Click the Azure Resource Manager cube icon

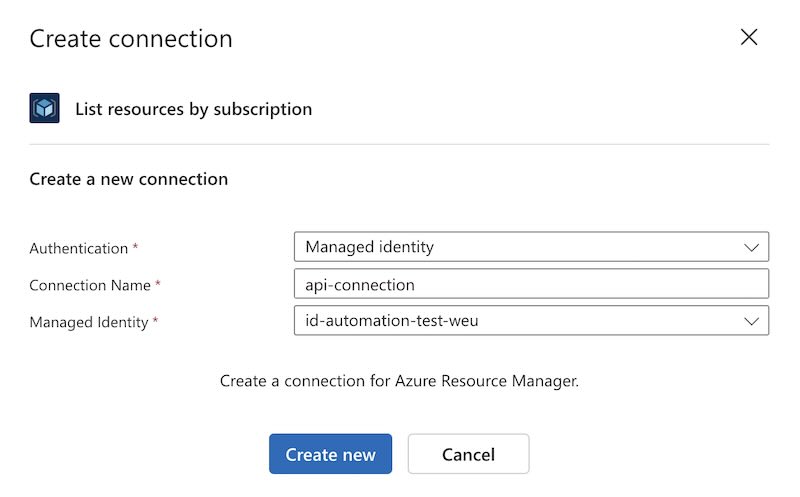(x=44, y=108)
